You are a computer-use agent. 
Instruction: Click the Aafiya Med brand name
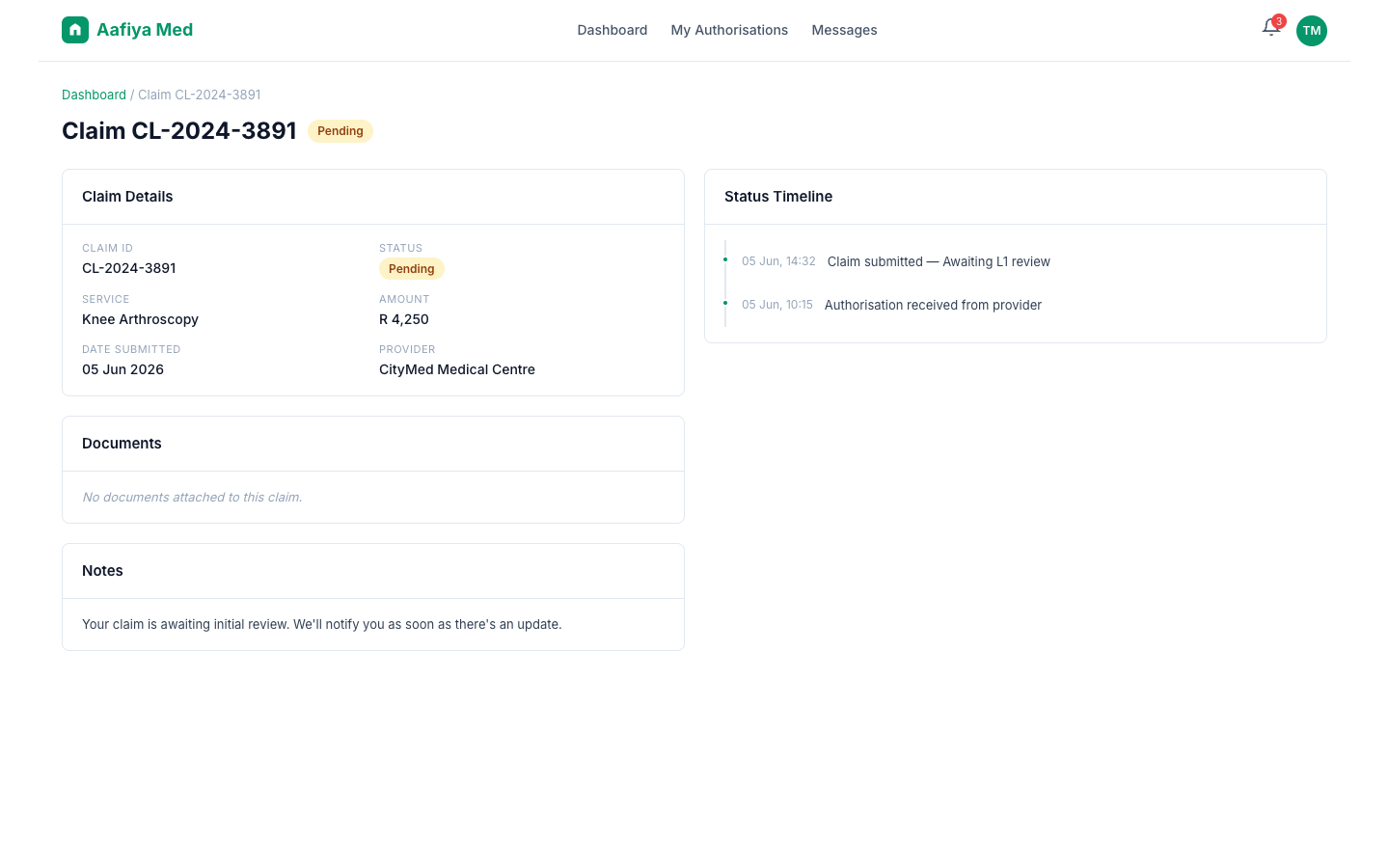pyautogui.click(x=145, y=30)
